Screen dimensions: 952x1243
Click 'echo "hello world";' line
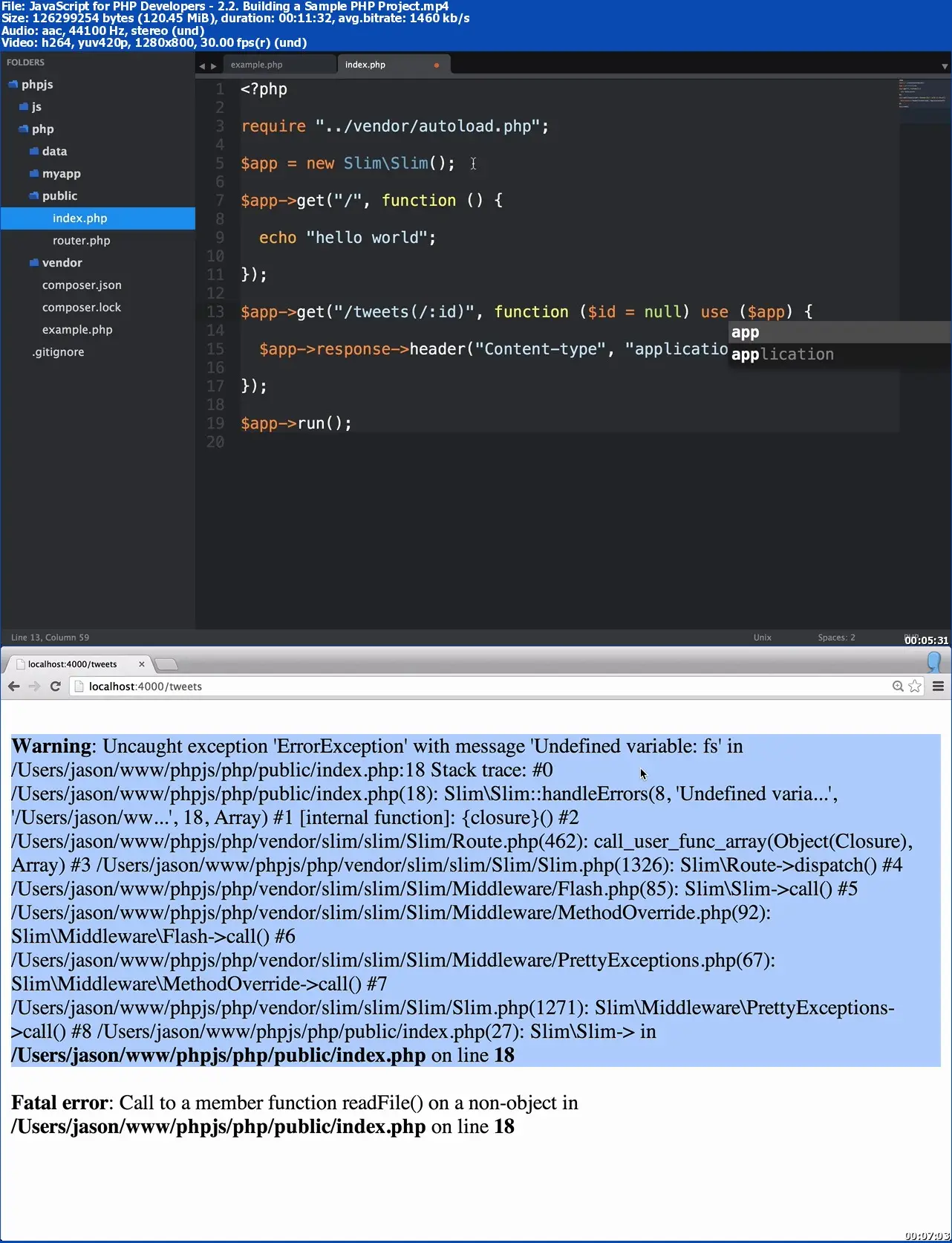(348, 238)
